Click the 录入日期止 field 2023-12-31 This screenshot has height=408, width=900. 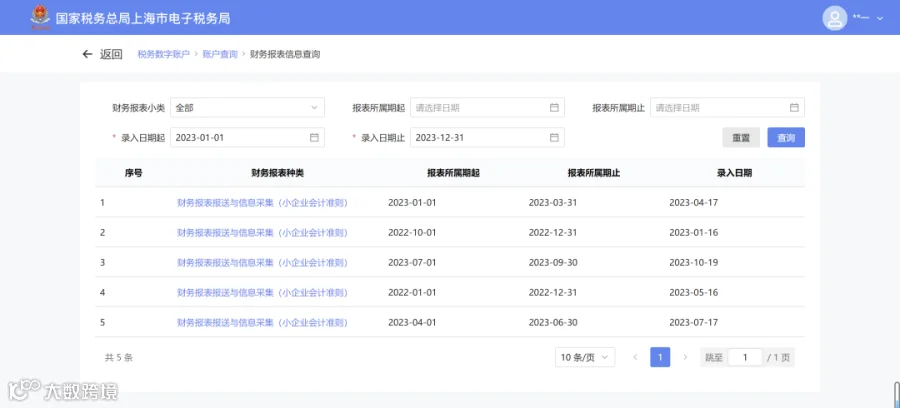pos(487,137)
